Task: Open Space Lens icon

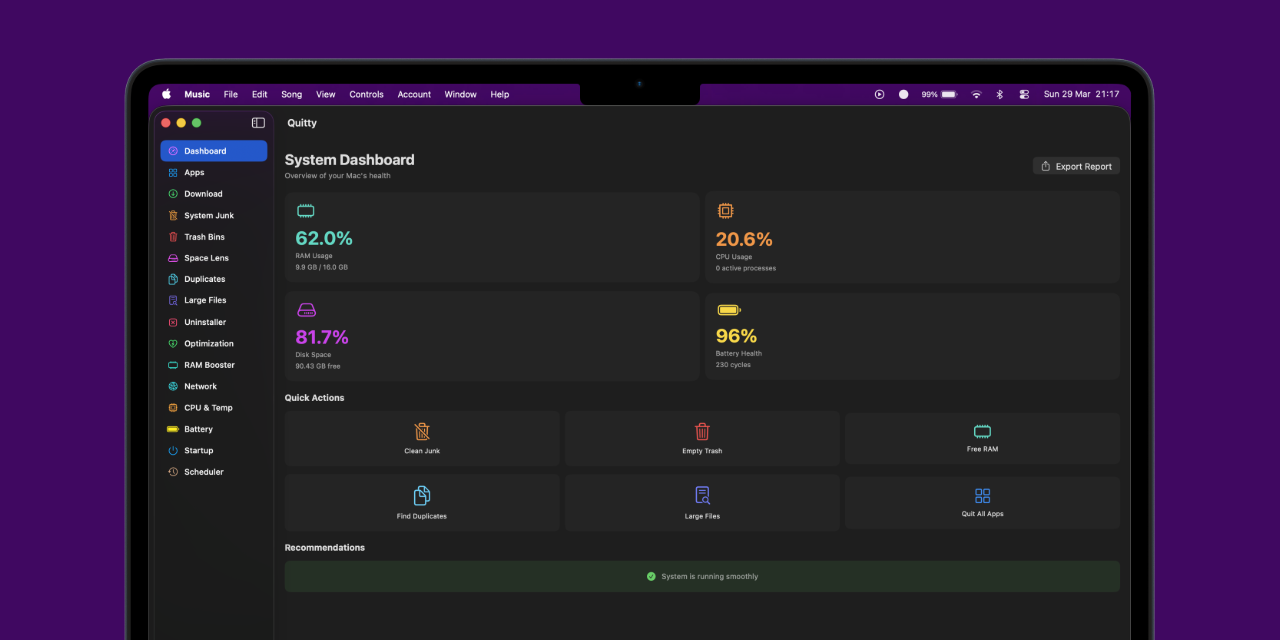Action: [x=173, y=258]
